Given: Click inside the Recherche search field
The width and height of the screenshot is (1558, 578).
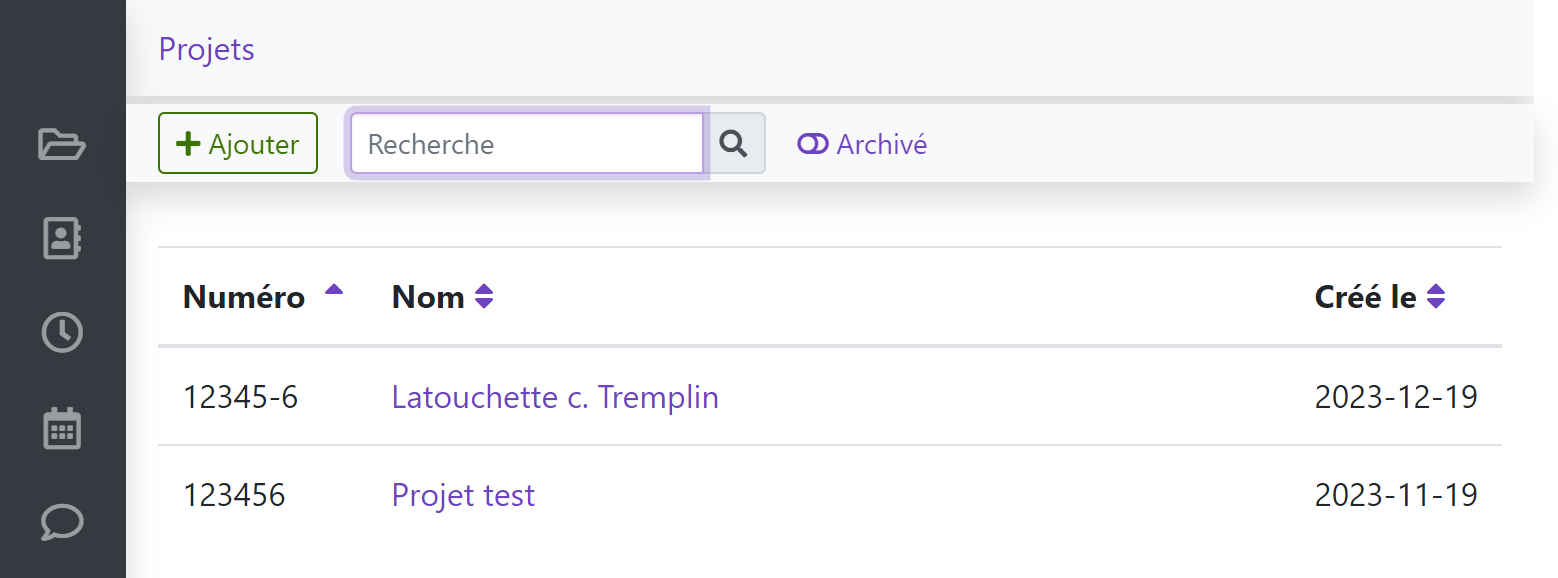Looking at the screenshot, I should click(x=525, y=143).
